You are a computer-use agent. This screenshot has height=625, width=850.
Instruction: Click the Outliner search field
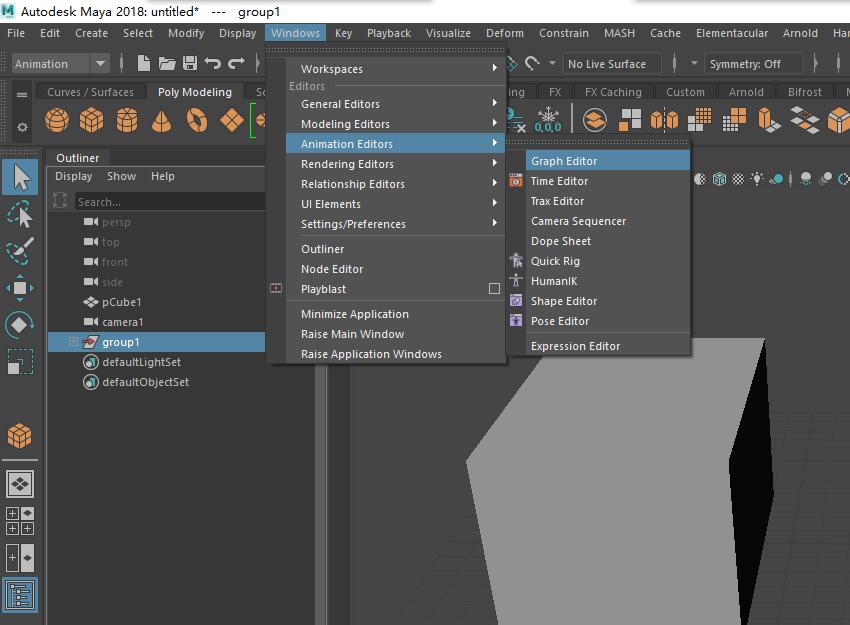click(170, 202)
